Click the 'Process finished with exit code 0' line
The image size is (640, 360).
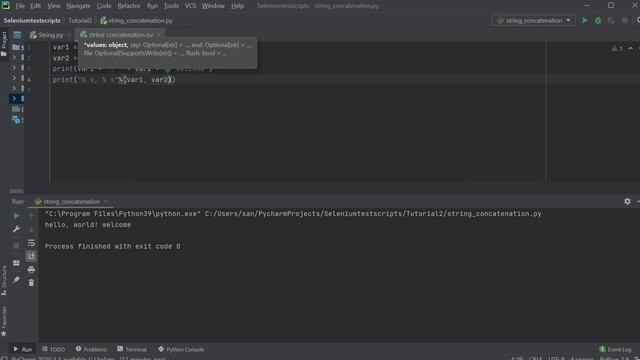click(x=113, y=247)
